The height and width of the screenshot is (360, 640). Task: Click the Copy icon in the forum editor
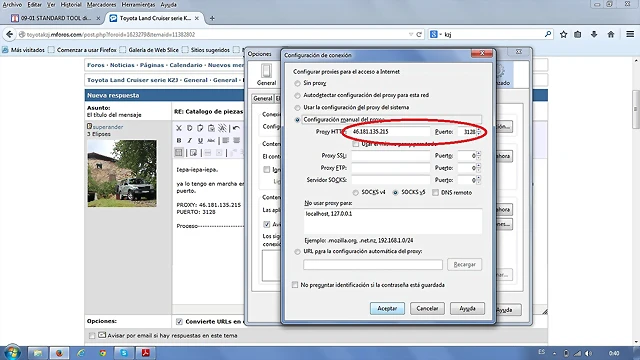coord(189,128)
